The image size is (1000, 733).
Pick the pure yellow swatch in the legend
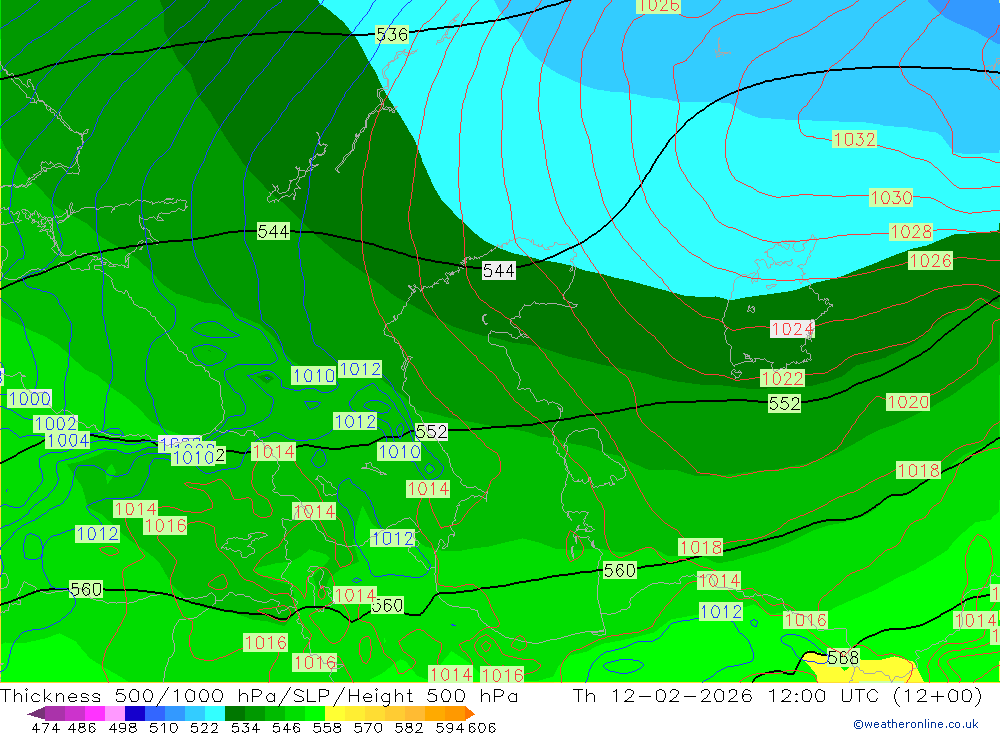coord(335,713)
